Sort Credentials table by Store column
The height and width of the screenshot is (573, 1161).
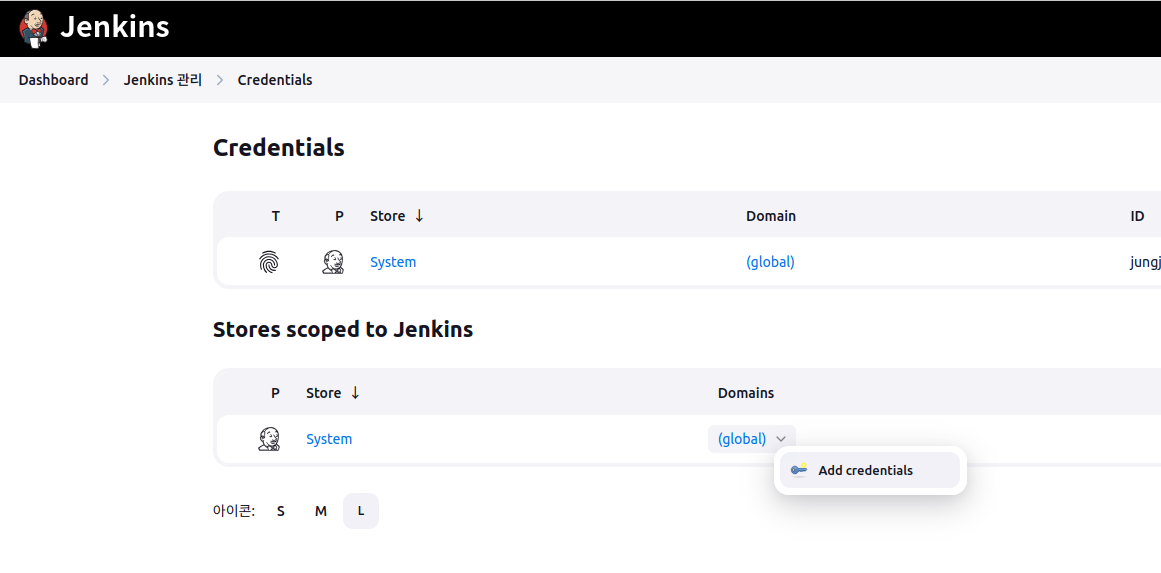(x=397, y=216)
